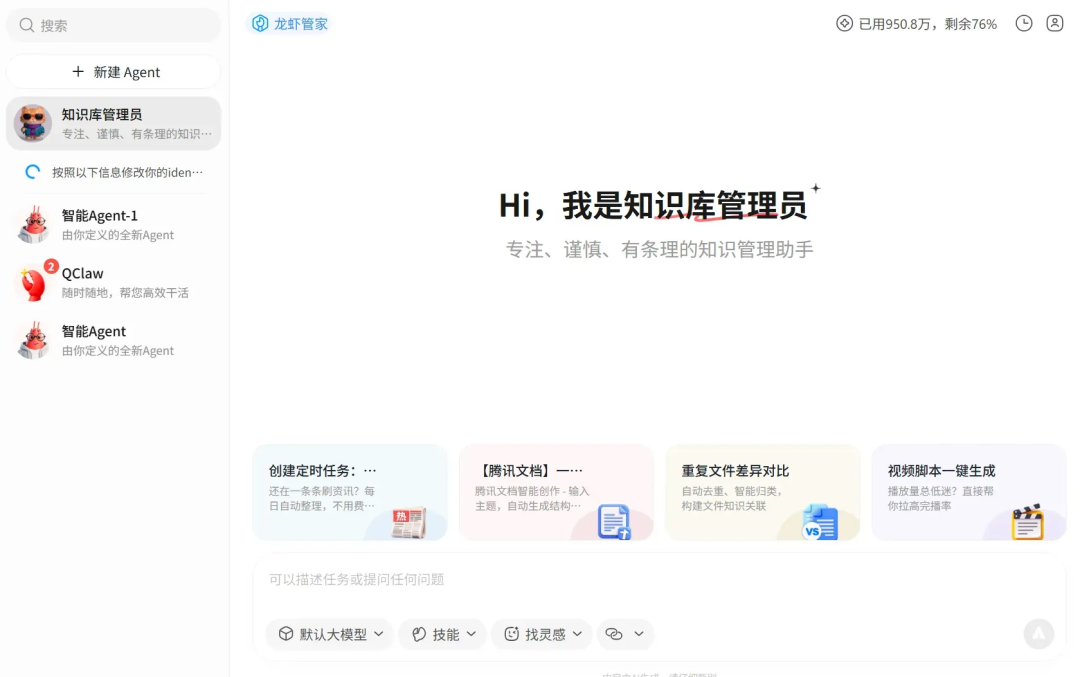Click the QClaw red claw avatar
The height and width of the screenshot is (677, 1080).
33,284
